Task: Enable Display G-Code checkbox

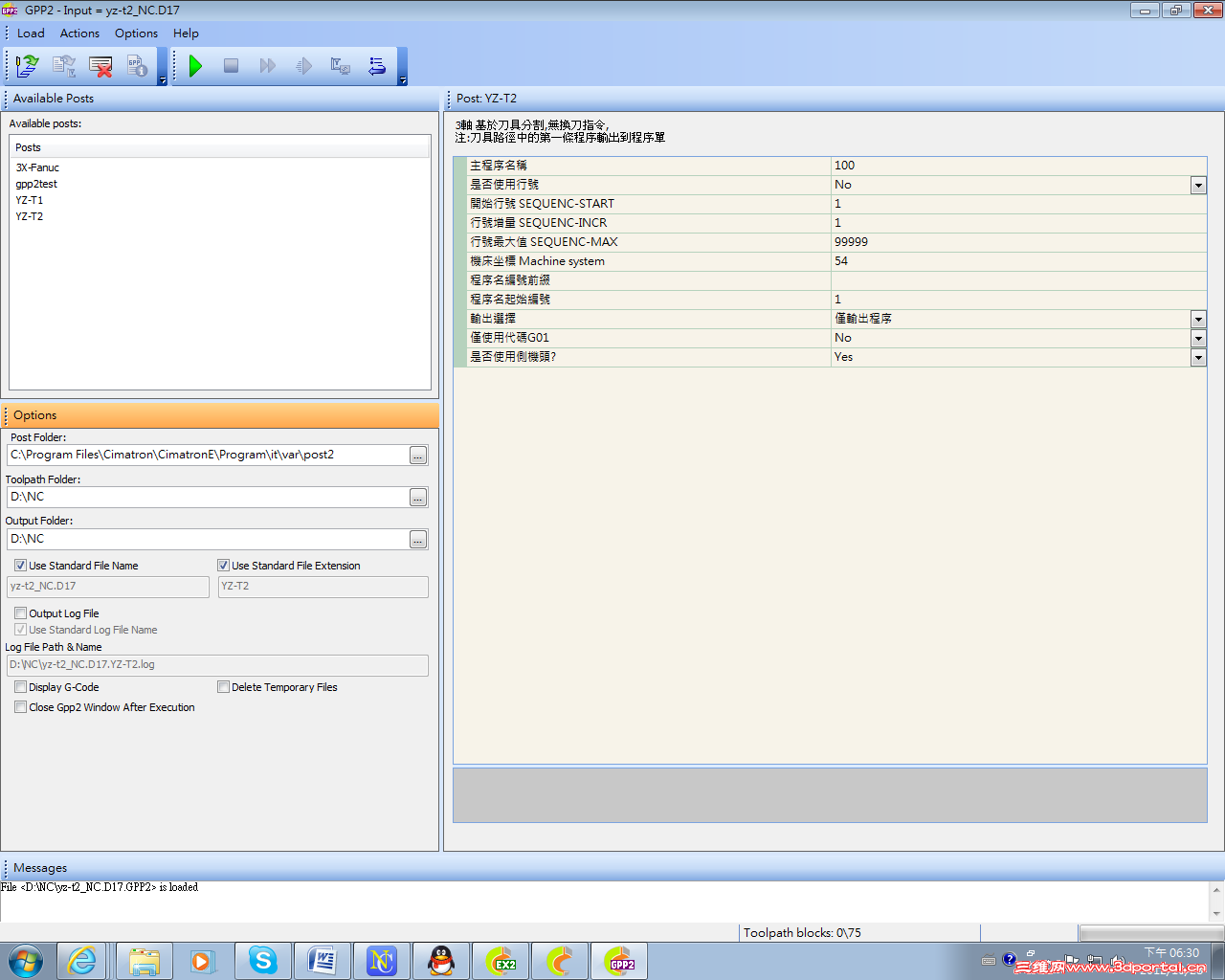Action: (20, 687)
